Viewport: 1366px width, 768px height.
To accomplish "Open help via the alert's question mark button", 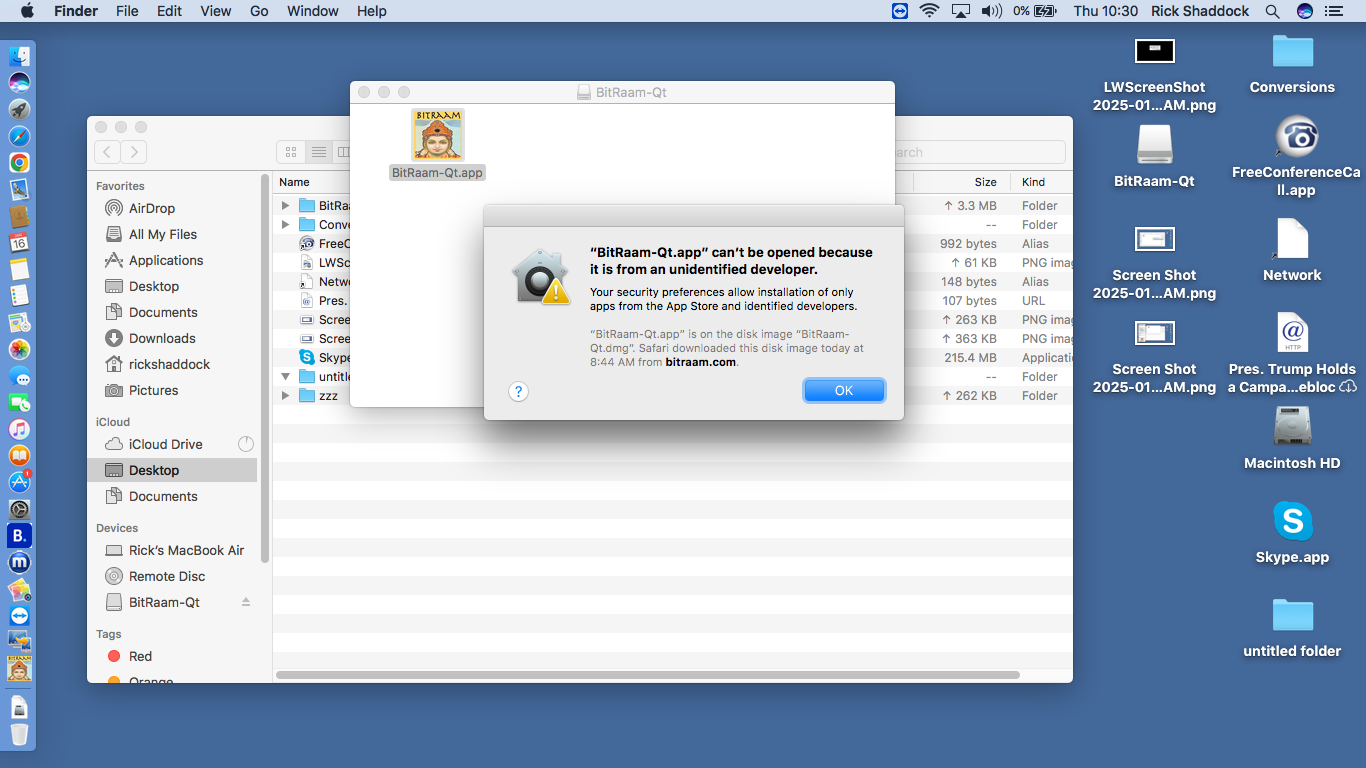I will pos(518,391).
